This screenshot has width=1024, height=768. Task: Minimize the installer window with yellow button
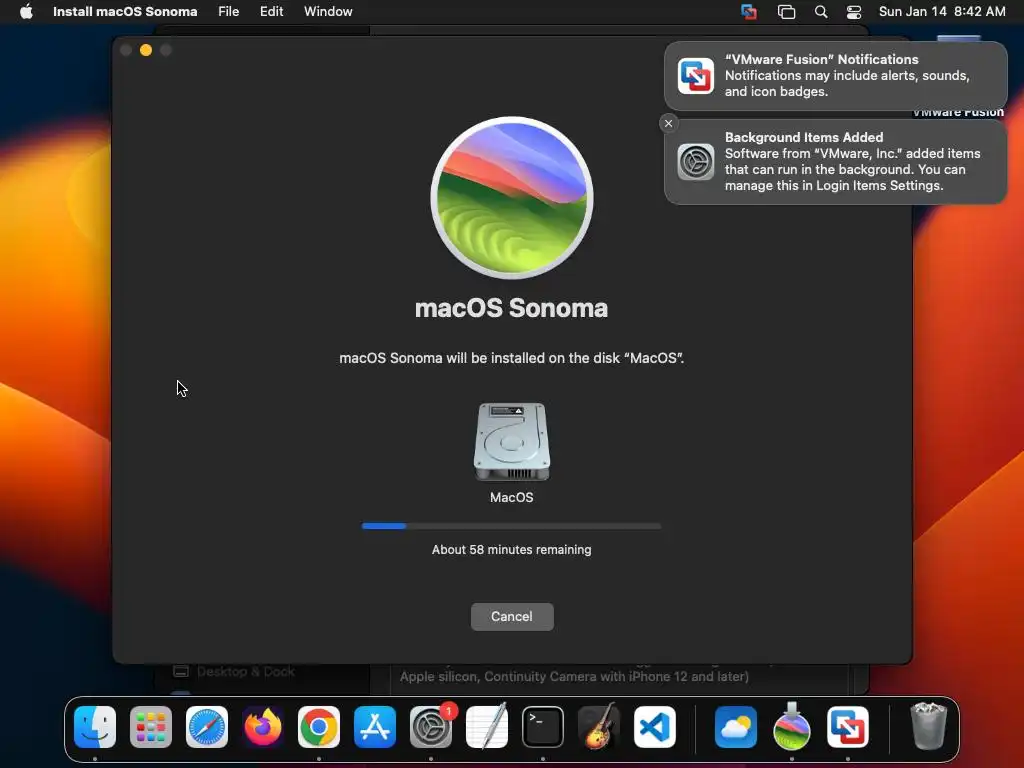tap(146, 50)
